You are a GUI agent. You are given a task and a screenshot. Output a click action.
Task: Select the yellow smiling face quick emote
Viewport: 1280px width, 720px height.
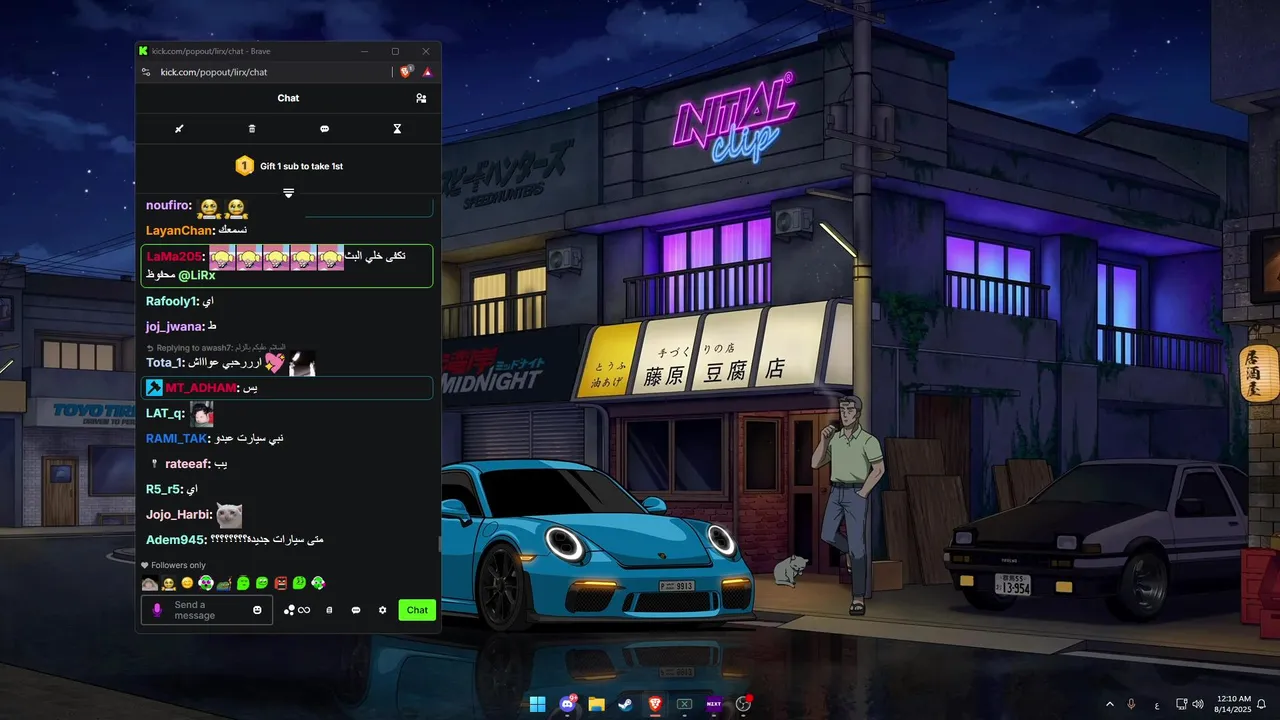coord(187,583)
